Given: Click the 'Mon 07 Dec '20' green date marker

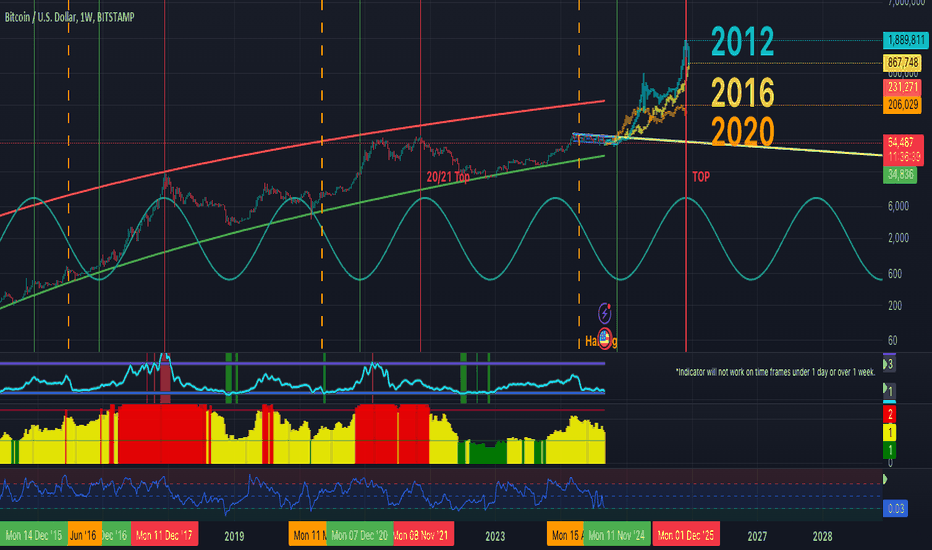Looking at the screenshot, I should pyautogui.click(x=359, y=535).
